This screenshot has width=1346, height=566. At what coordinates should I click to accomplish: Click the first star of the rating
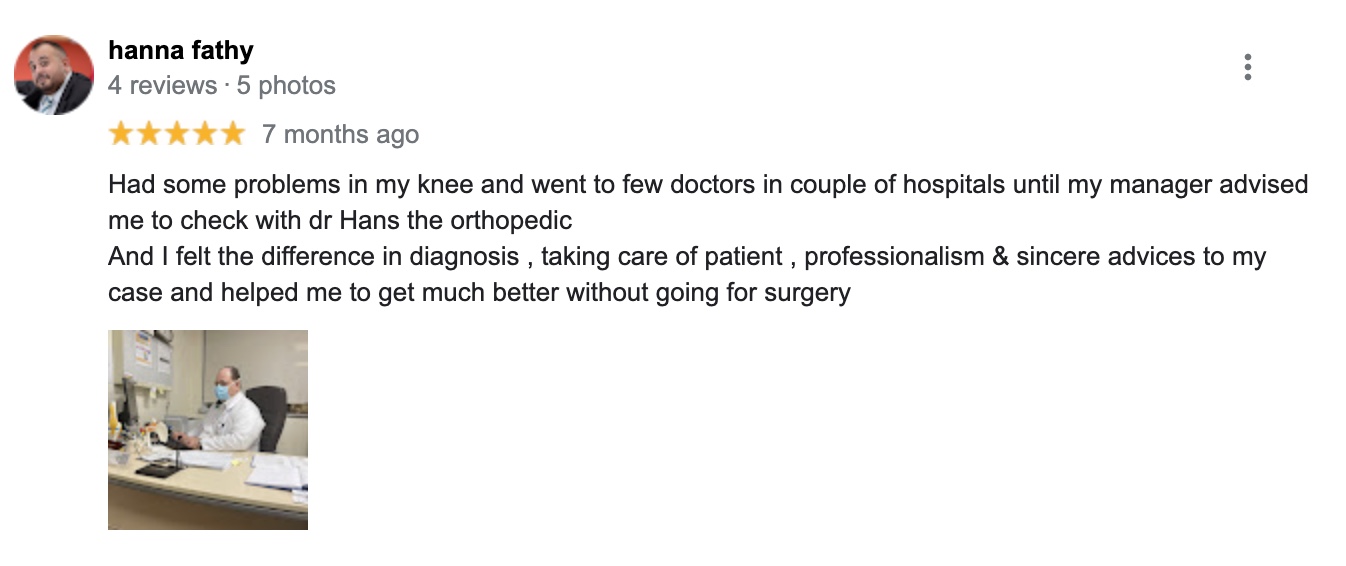click(x=121, y=134)
